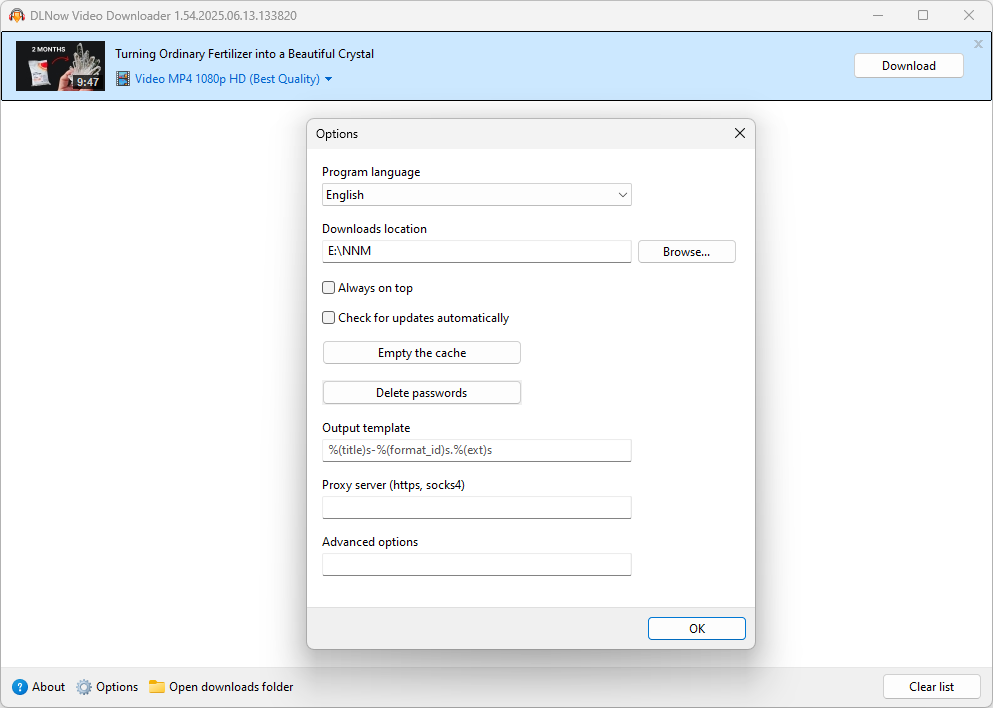The height and width of the screenshot is (708, 993).
Task: Click the Open downloads folder icon
Action: [156, 686]
